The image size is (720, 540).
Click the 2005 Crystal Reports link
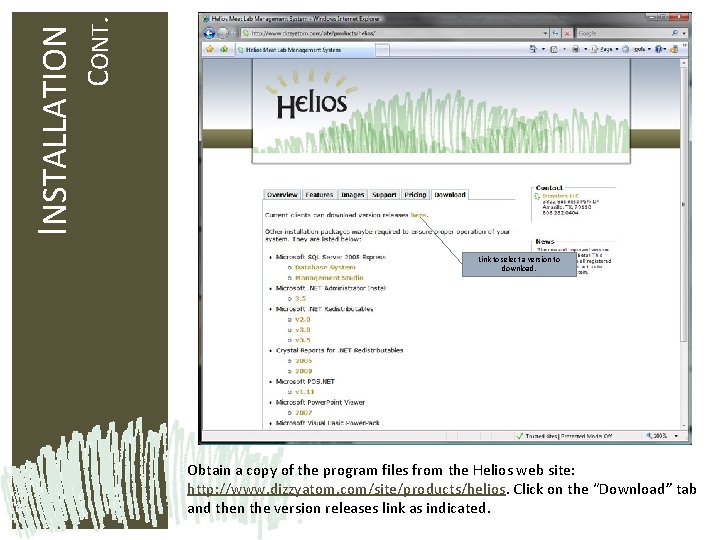(304, 361)
